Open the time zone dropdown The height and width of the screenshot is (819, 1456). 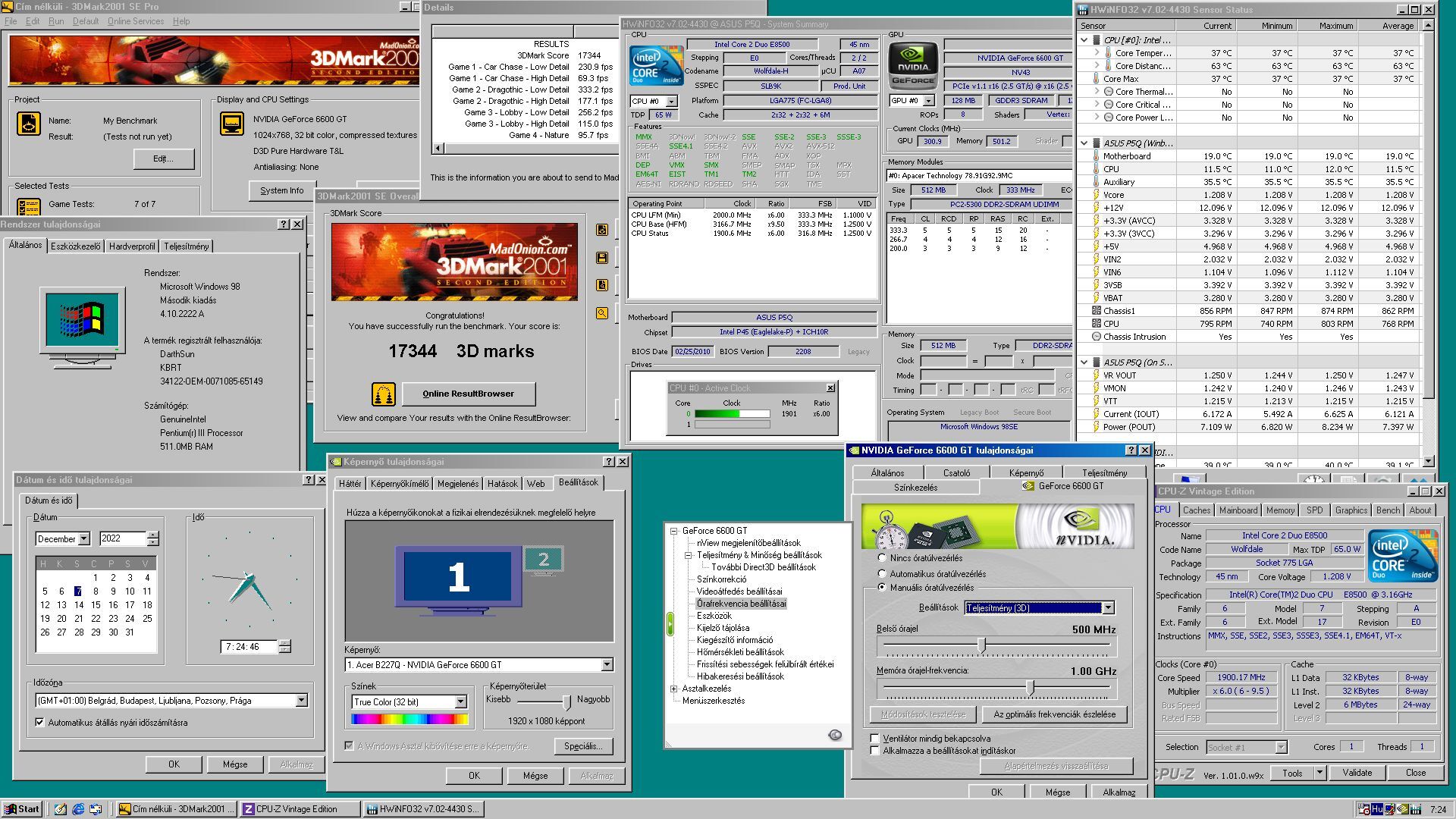click(x=301, y=700)
